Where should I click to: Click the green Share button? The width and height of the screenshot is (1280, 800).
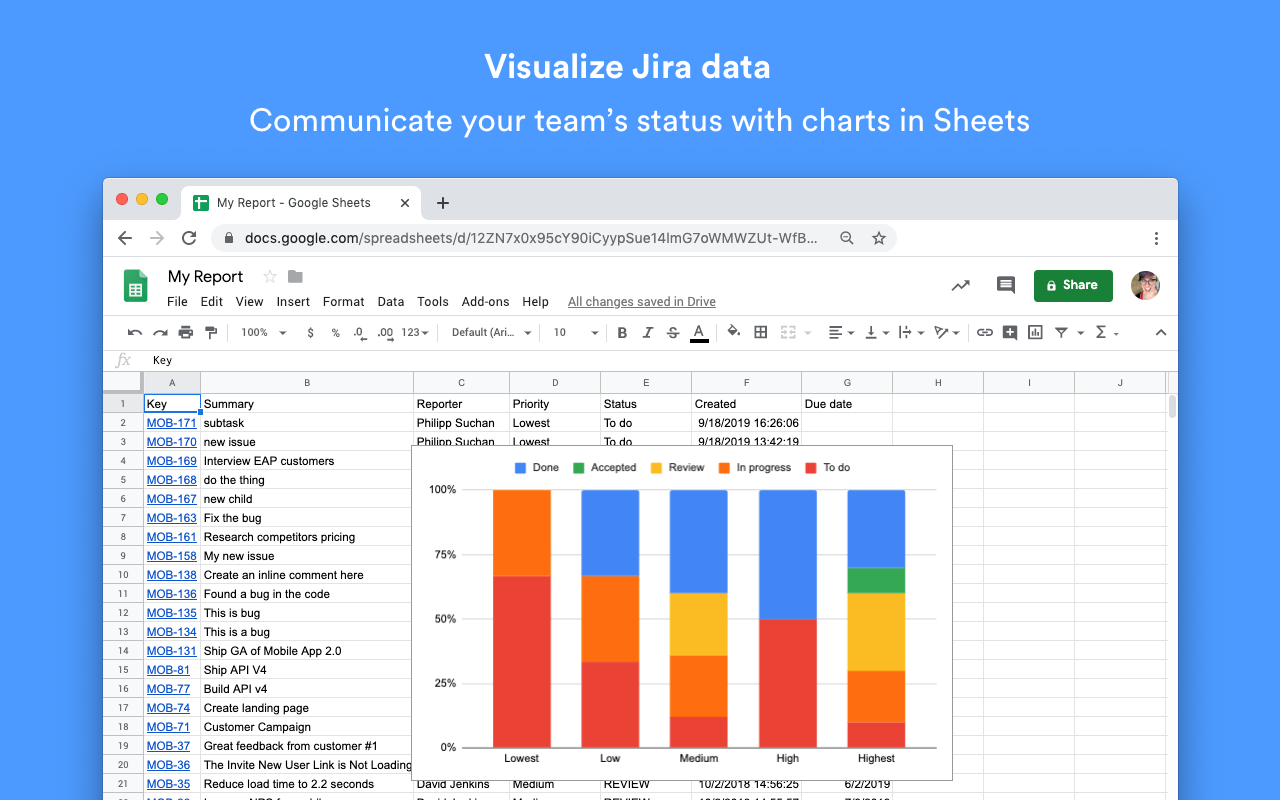point(1073,285)
